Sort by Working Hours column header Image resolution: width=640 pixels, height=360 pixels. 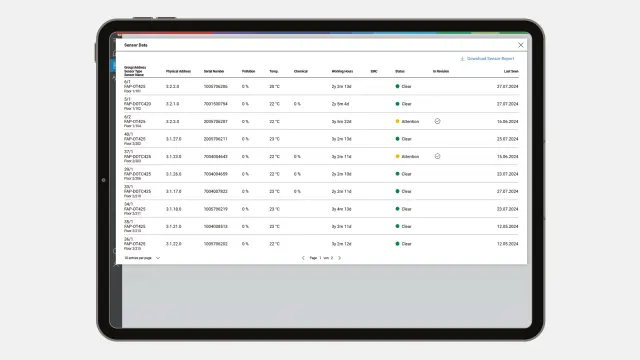[342, 71]
